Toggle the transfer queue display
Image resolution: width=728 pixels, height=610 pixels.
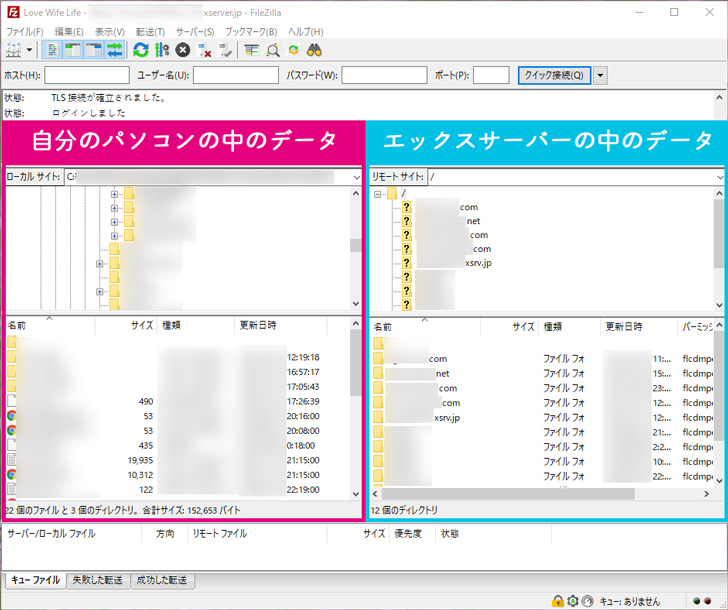pos(115,49)
